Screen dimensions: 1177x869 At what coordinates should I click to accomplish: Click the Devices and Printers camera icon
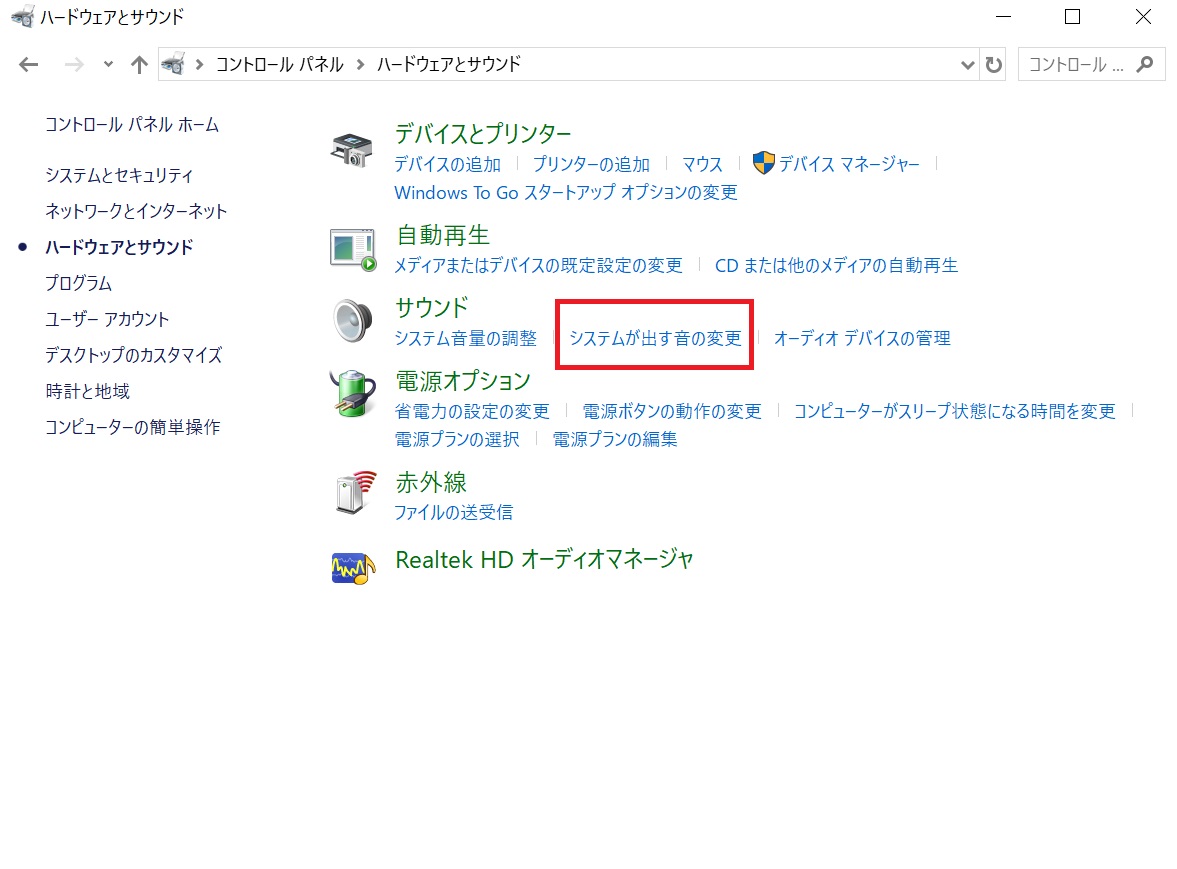coord(352,150)
